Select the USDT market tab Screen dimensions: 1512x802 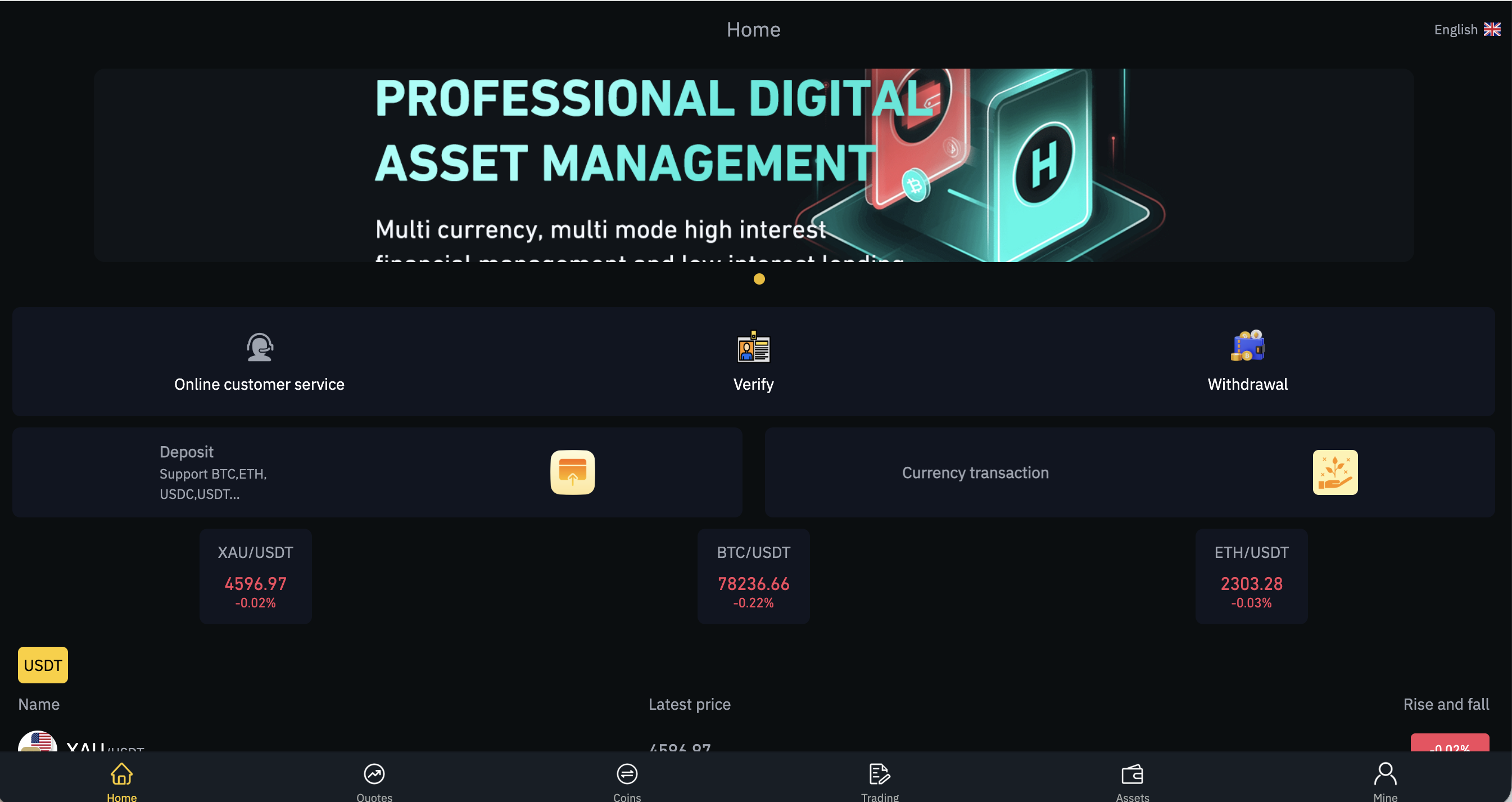tap(43, 665)
